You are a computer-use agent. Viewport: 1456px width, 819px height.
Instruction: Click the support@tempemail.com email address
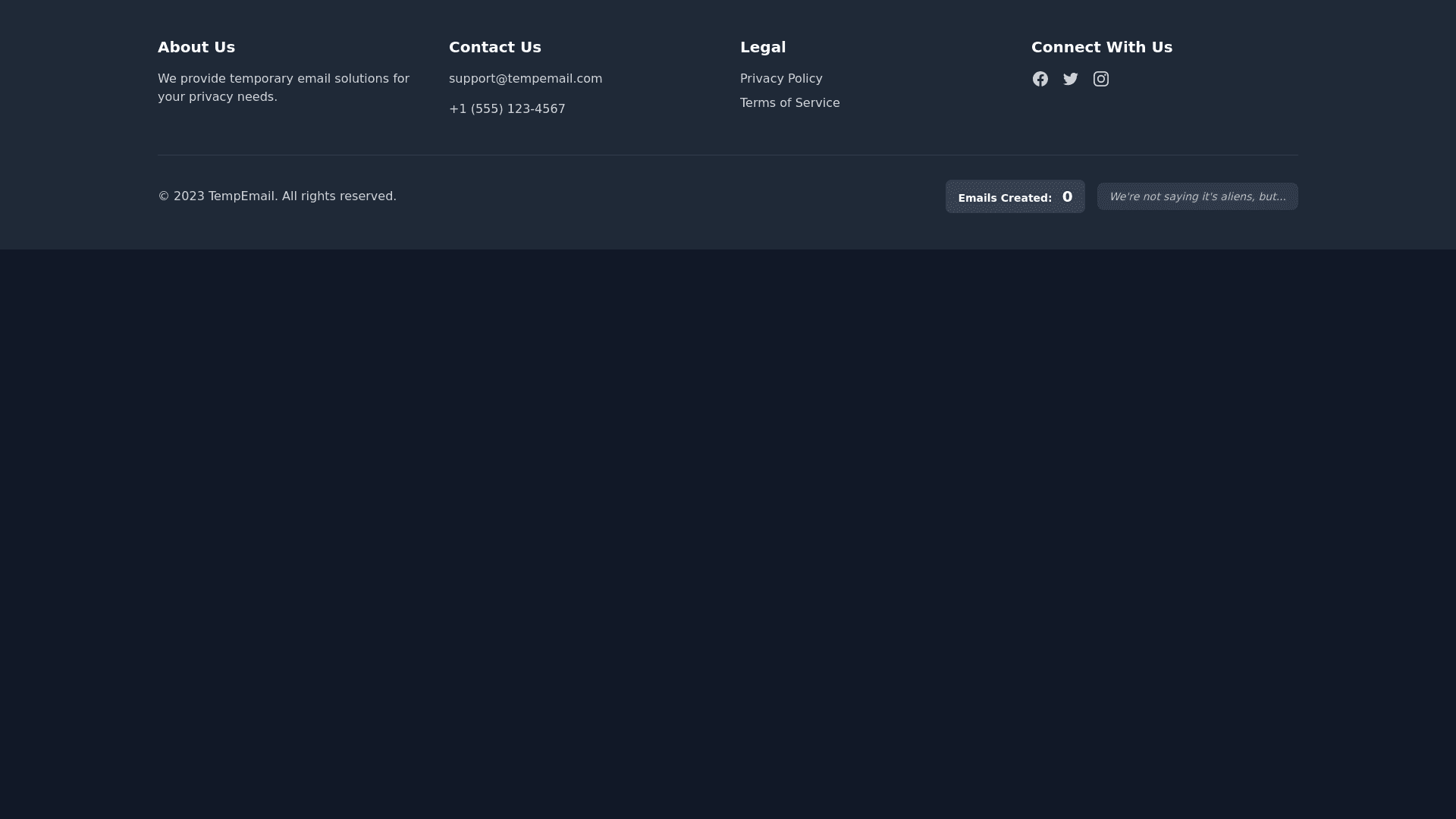pyautogui.click(x=525, y=79)
